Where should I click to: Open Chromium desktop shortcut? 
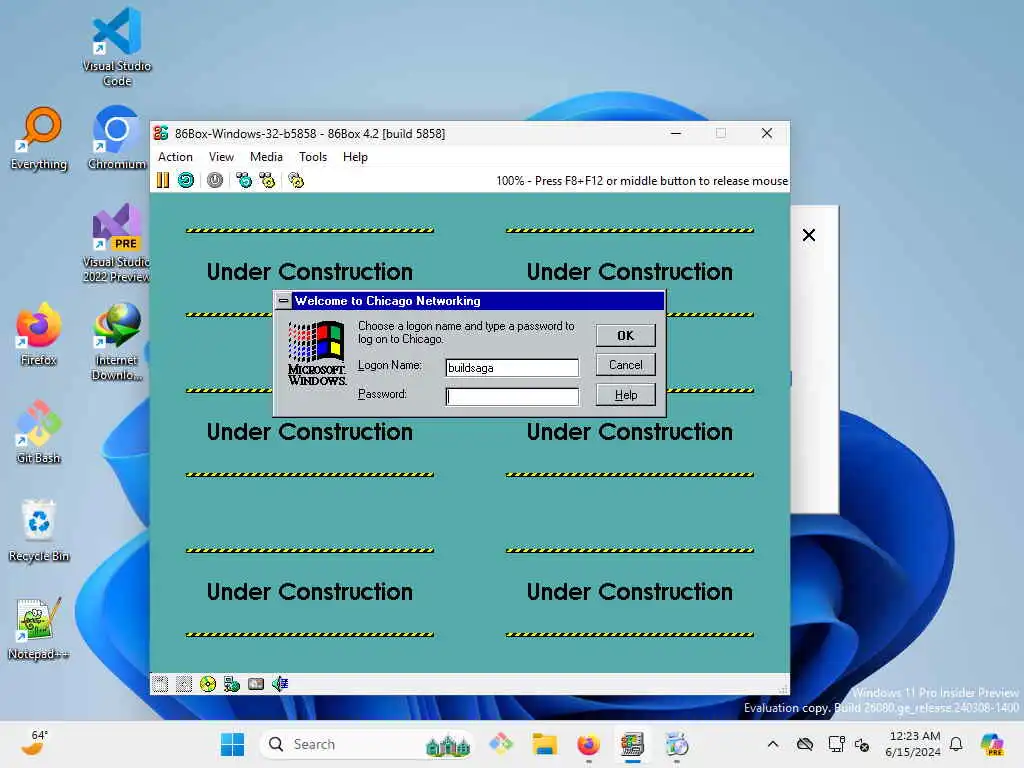pyautogui.click(x=117, y=138)
